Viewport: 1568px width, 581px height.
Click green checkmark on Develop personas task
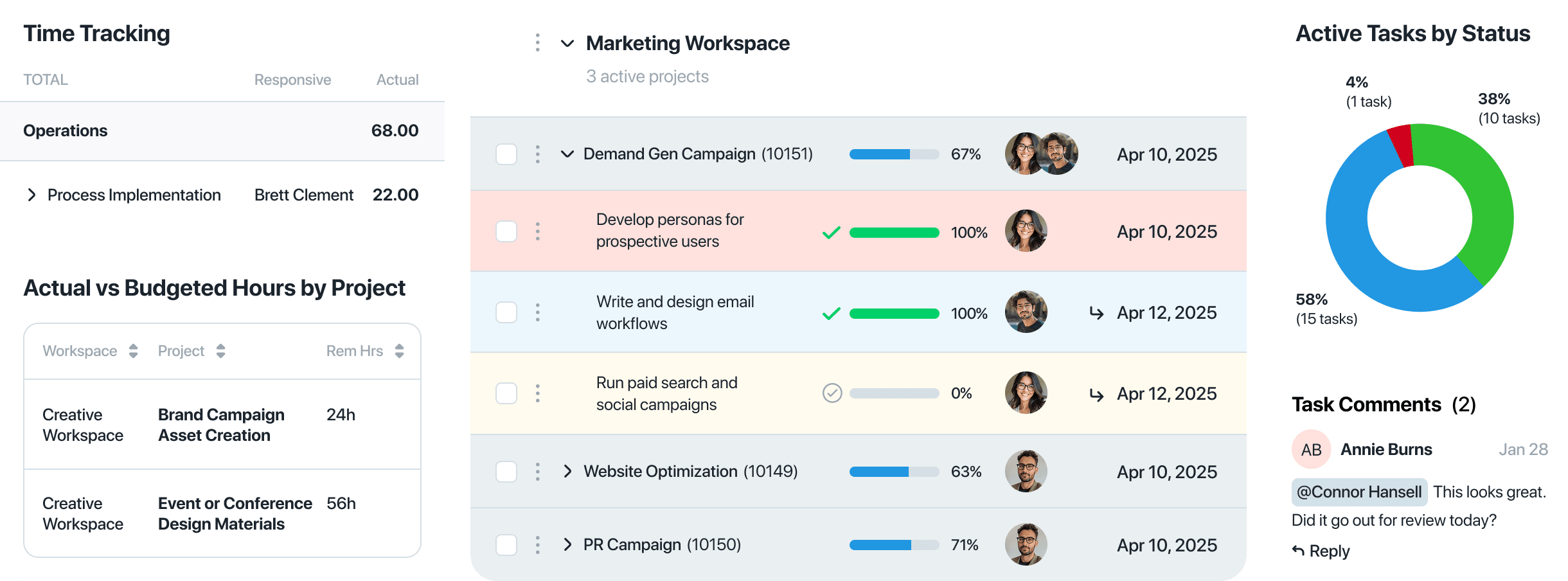[x=832, y=233]
